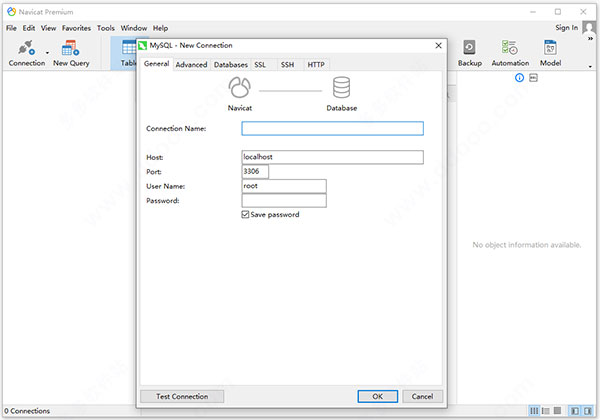
Task: Click the Host field containing localhost
Action: [333, 157]
